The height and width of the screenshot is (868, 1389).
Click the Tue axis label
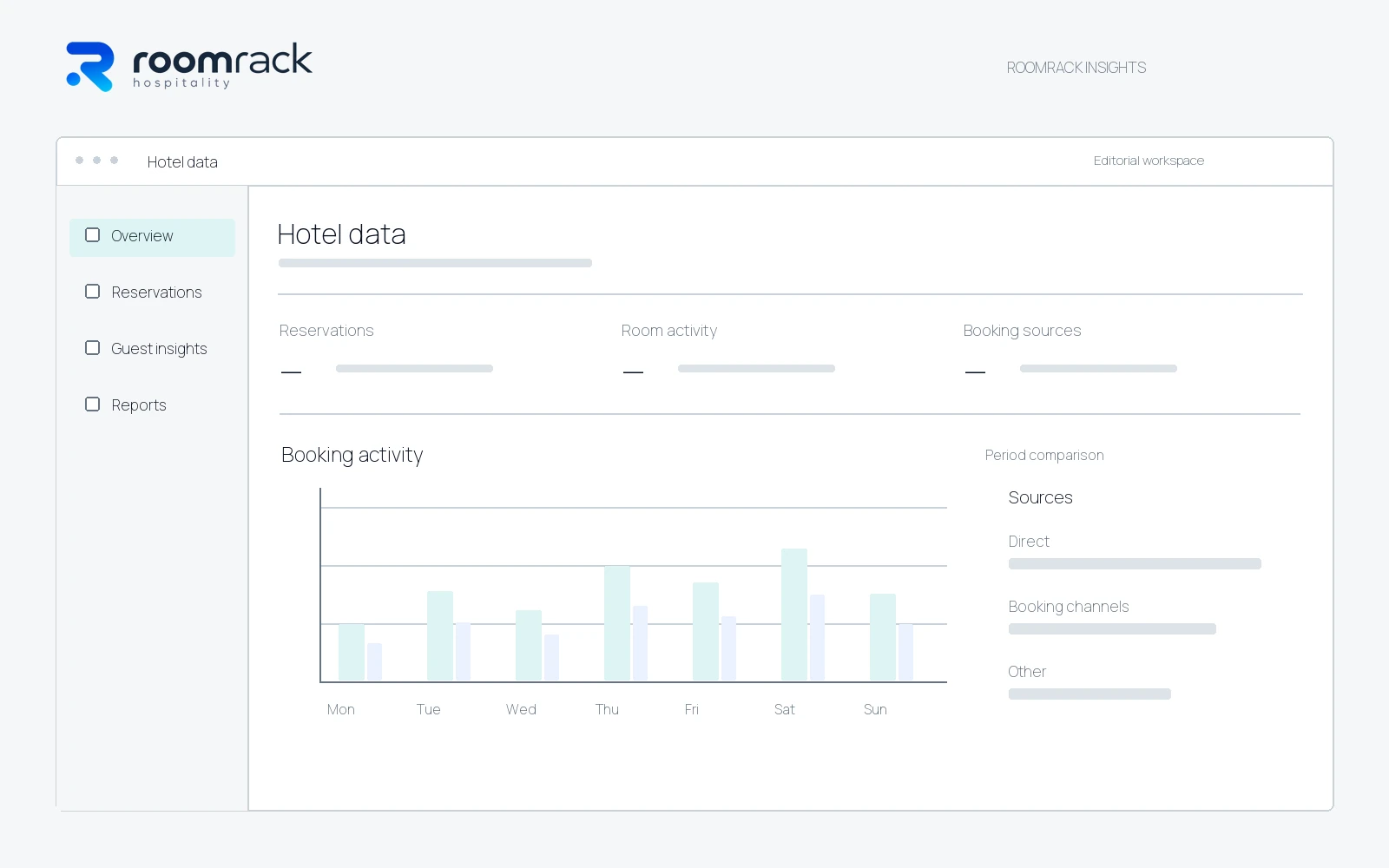tap(429, 710)
